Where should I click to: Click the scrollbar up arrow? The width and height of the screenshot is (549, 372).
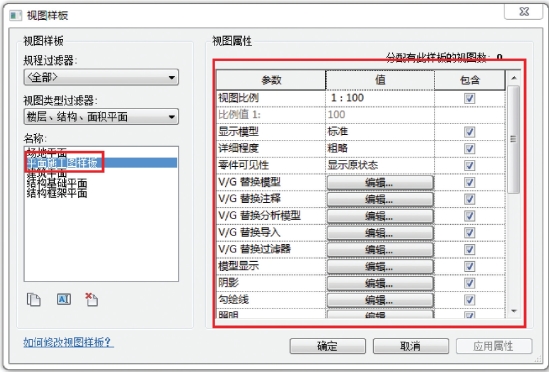[x=514, y=78]
